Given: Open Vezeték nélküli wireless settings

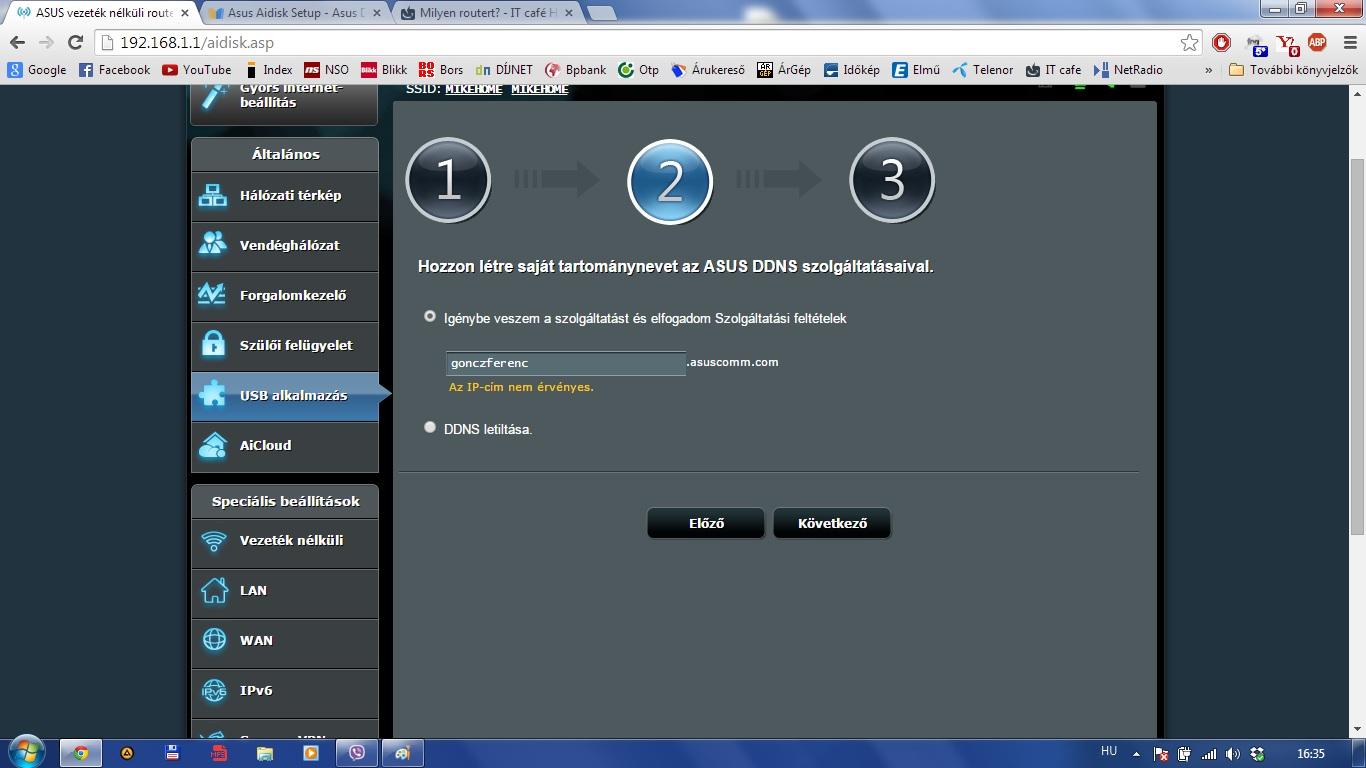Looking at the screenshot, I should click(285, 541).
